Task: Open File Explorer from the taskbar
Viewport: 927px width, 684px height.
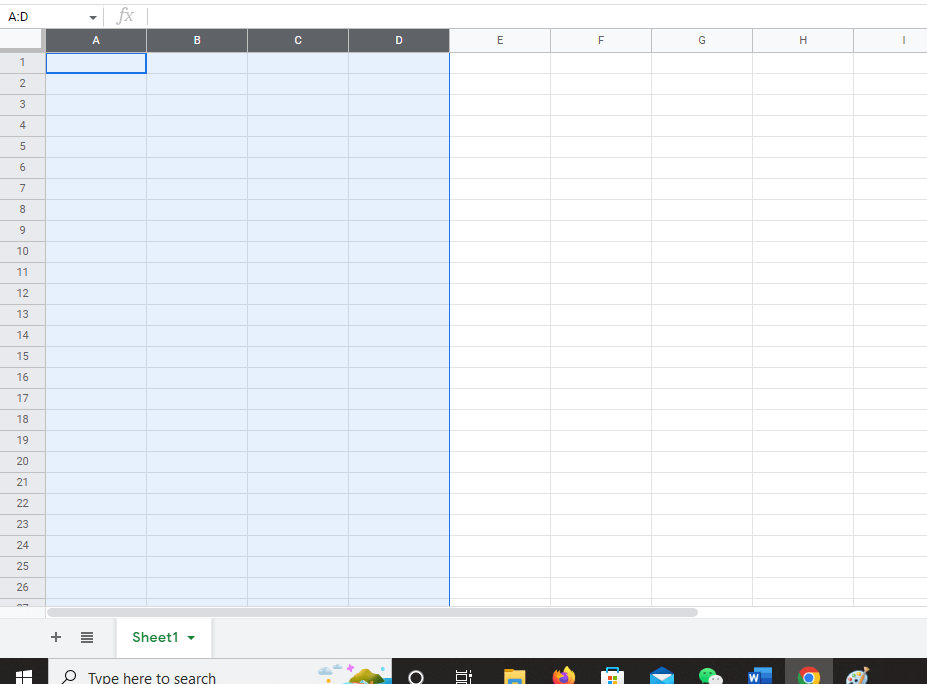Action: click(x=513, y=675)
